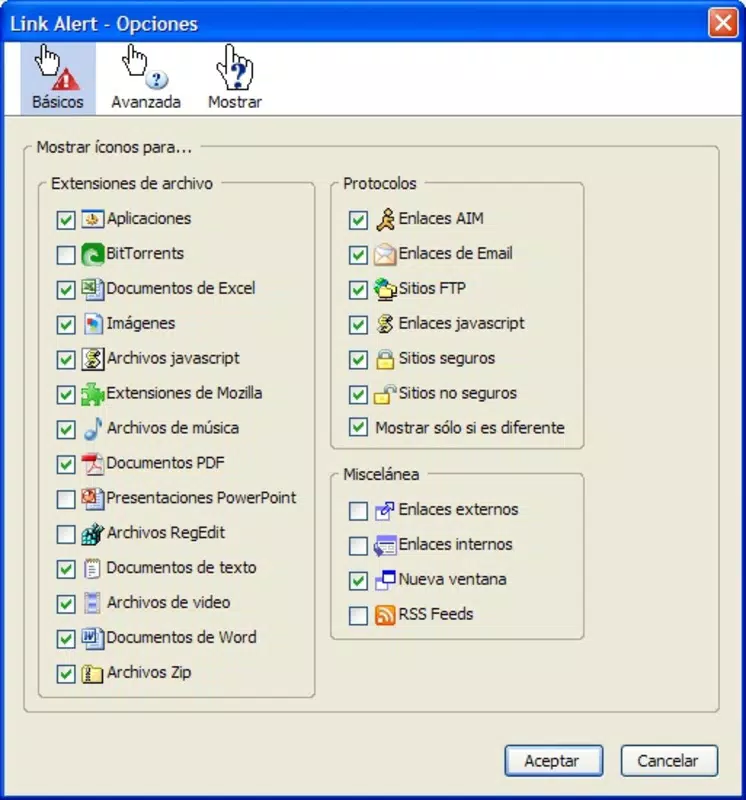The width and height of the screenshot is (746, 800).
Task: Toggle the Enlaces AIM checkbox
Action: 358,220
